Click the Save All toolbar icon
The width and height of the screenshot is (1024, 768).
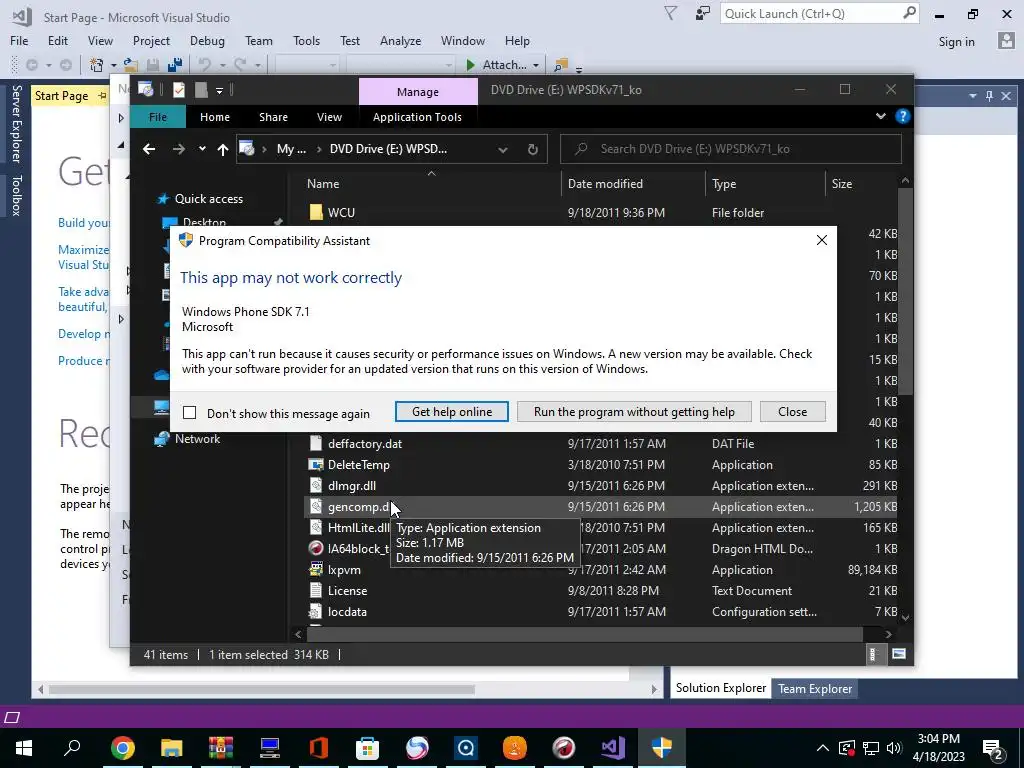pyautogui.click(x=174, y=65)
